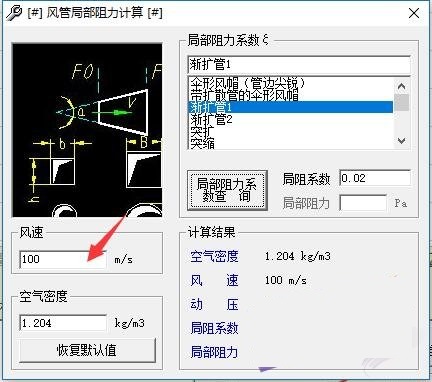Screen dimensions: 432x382
Task: Click the 局部阻力系数查询 button
Action: 227,190
